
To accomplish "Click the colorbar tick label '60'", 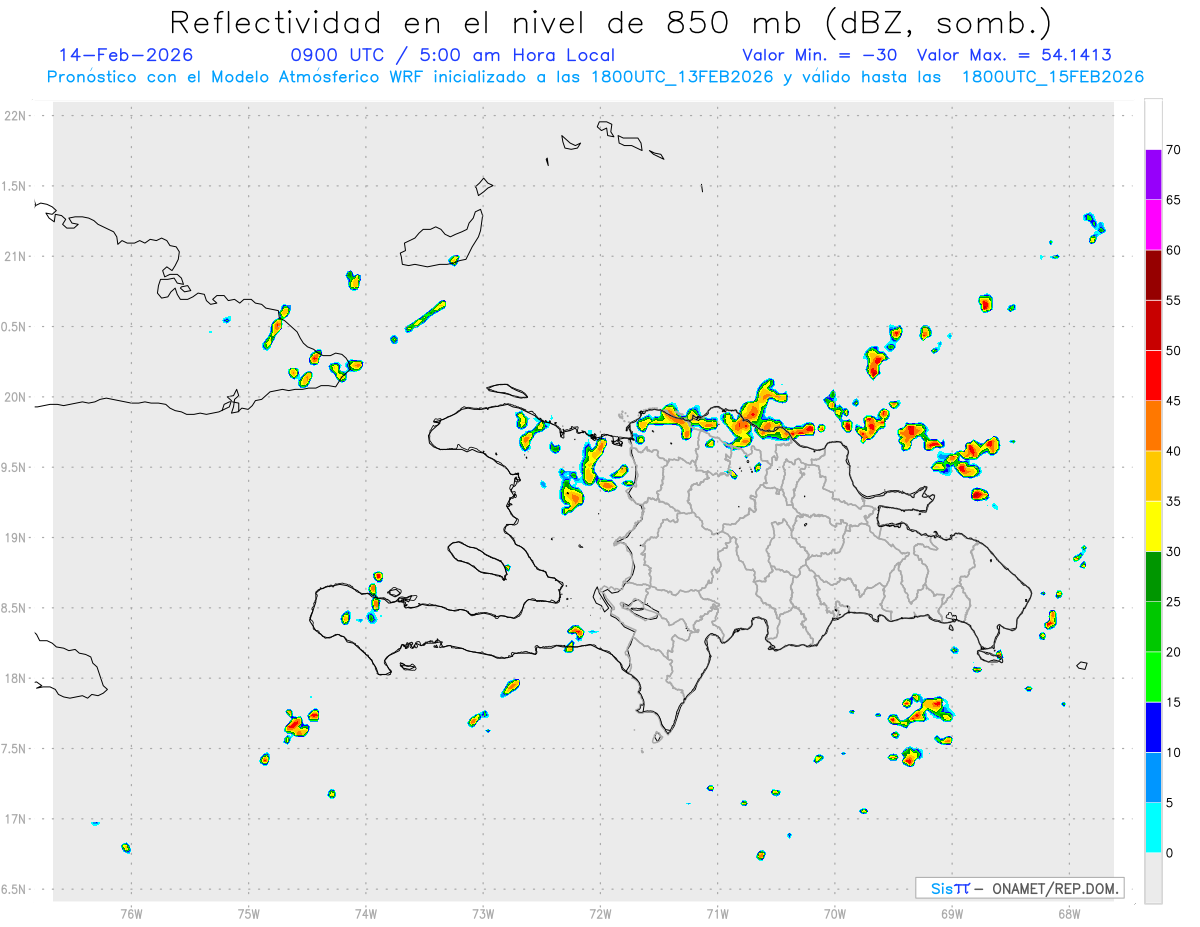I will (x=1174, y=250).
